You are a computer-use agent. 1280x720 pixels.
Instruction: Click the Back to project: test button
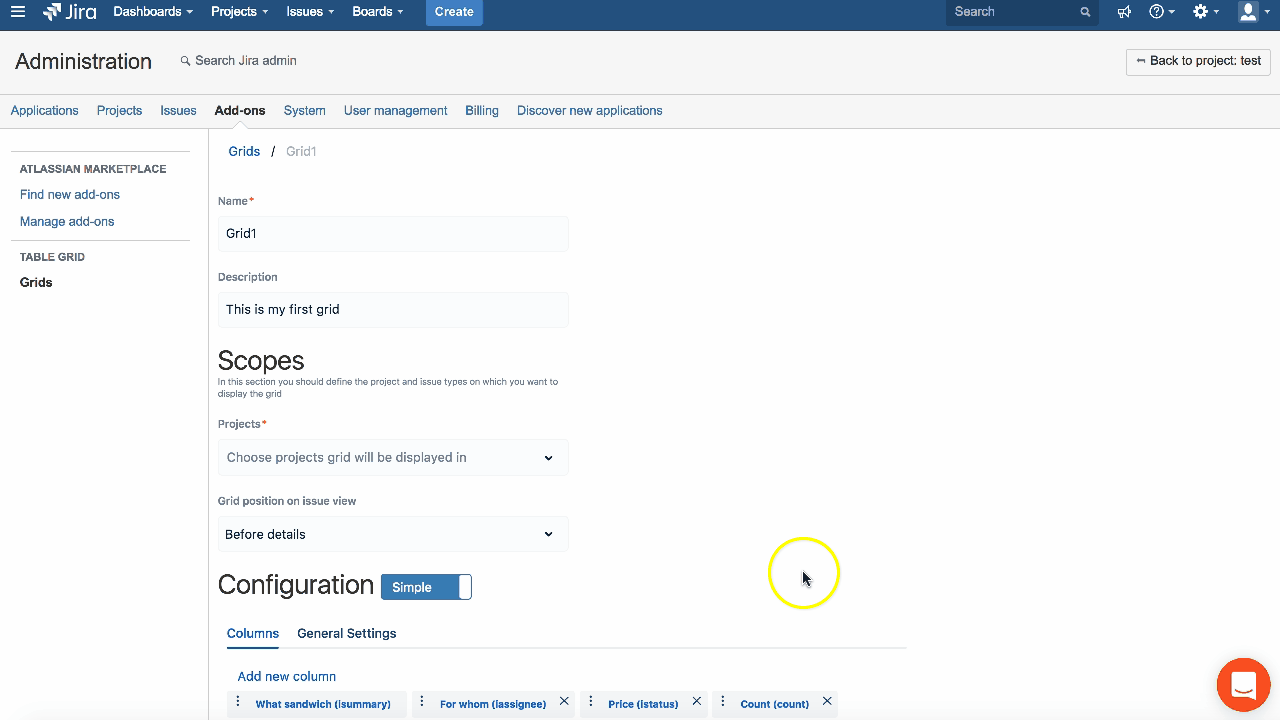point(1198,61)
